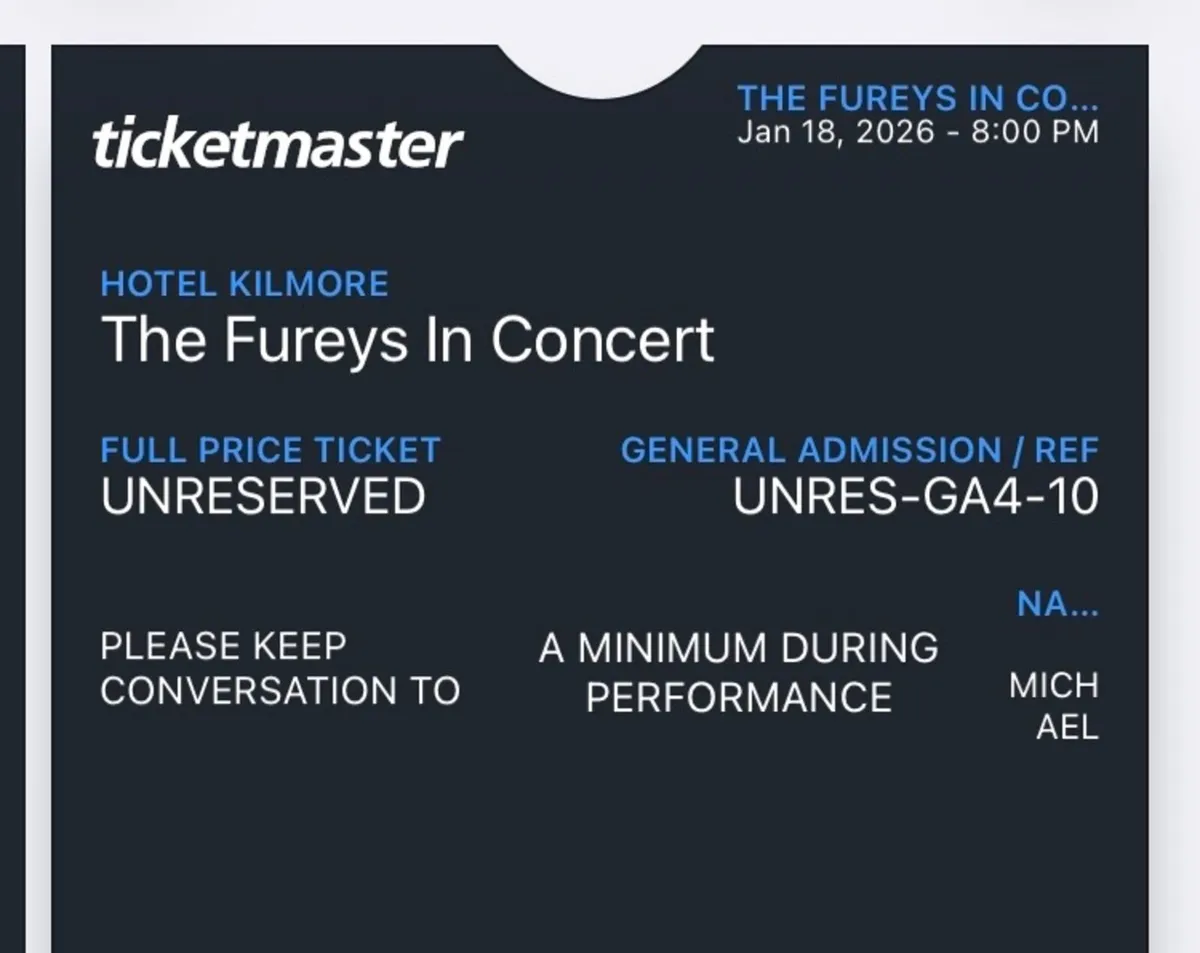Select the 'Jan 18, 2026 - 8:00 PM' date text
Viewport: 1200px width, 953px height.
point(918,131)
